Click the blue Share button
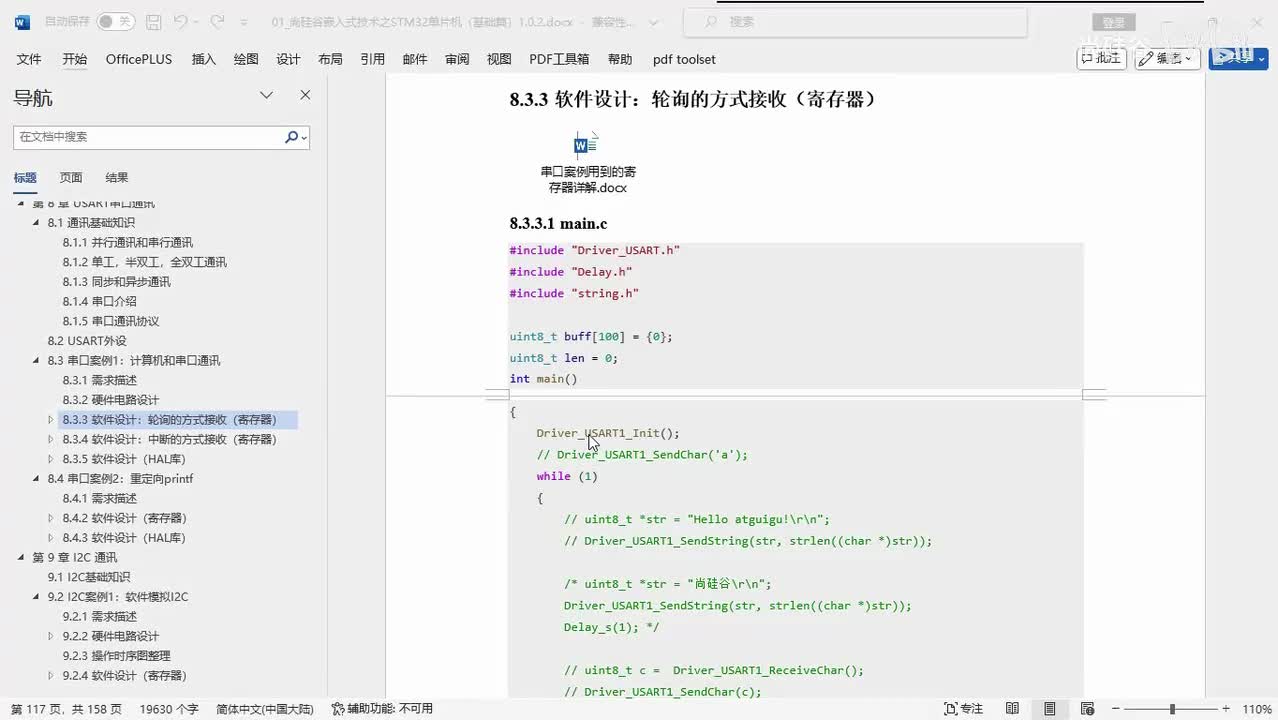 (x=1238, y=58)
